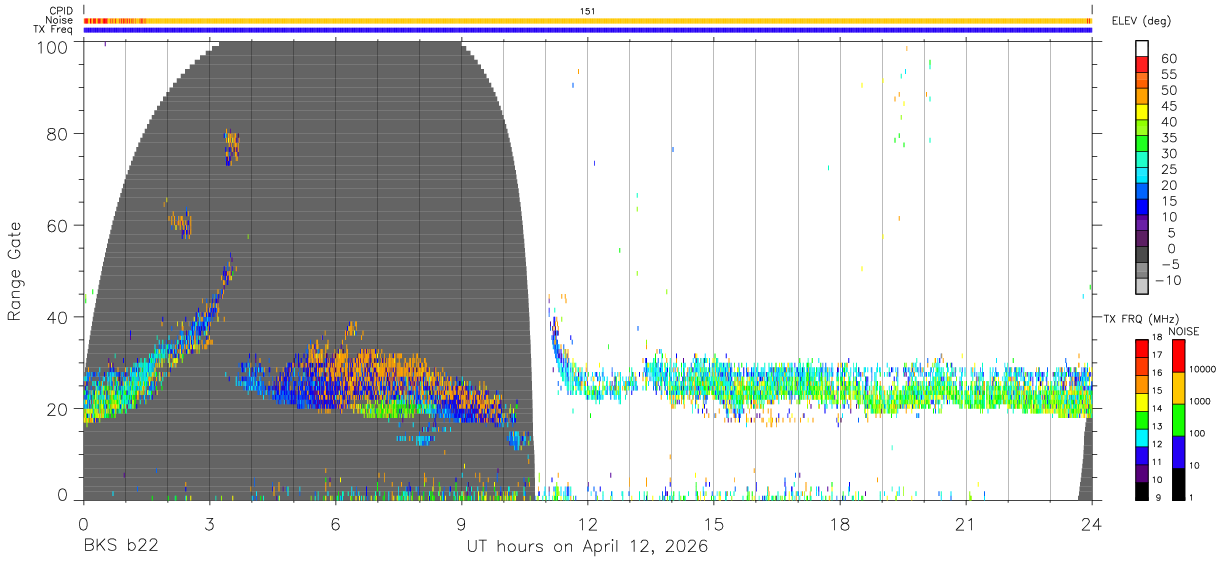Click the ELEV scale value 35
The width and height of the screenshot is (1228, 567).
(1167, 137)
